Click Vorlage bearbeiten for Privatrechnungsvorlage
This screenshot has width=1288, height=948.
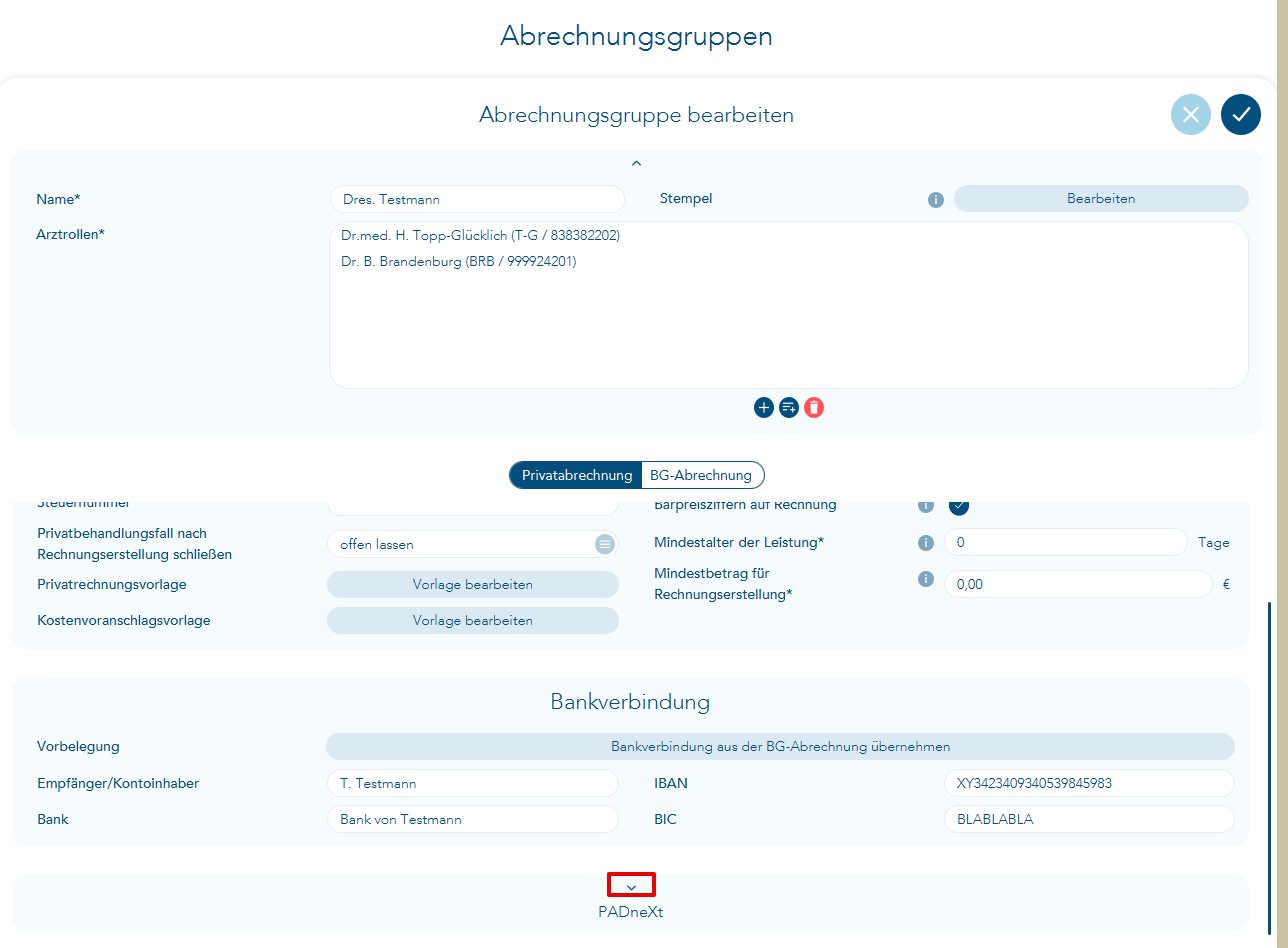(472, 585)
